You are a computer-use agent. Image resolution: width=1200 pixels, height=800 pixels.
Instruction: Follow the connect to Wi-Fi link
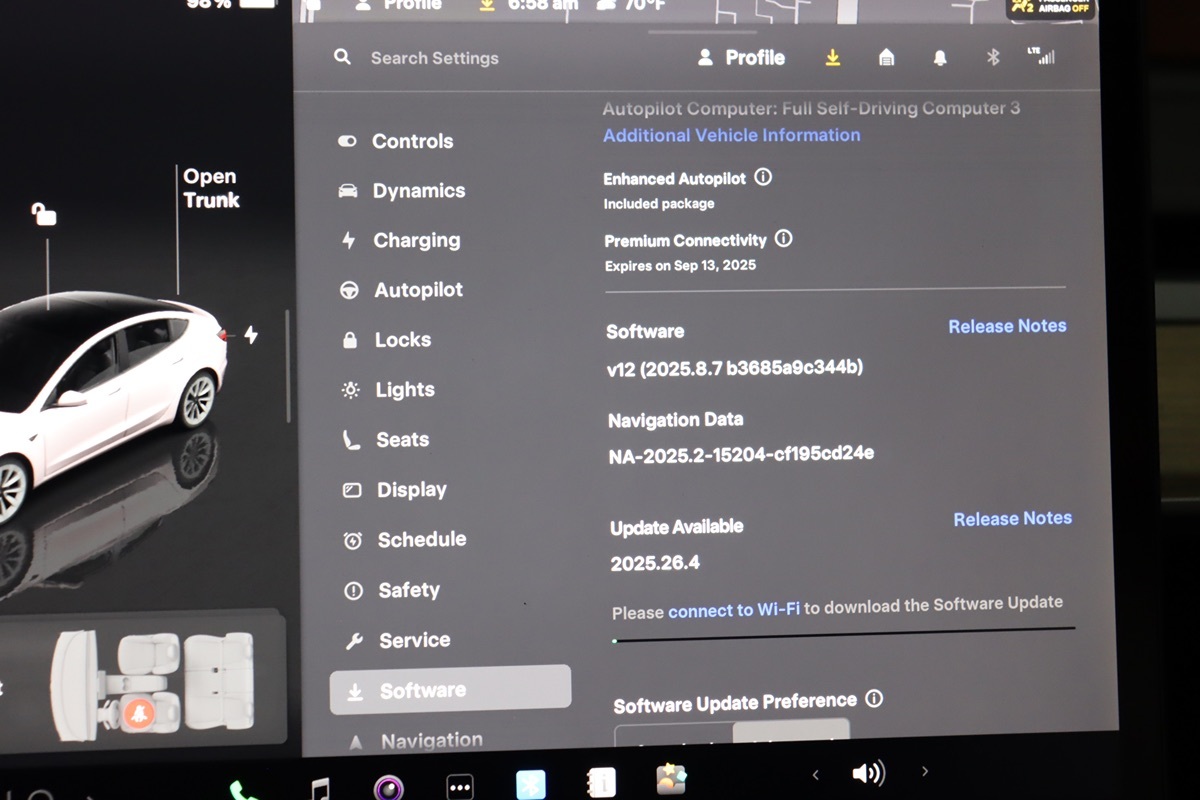734,608
